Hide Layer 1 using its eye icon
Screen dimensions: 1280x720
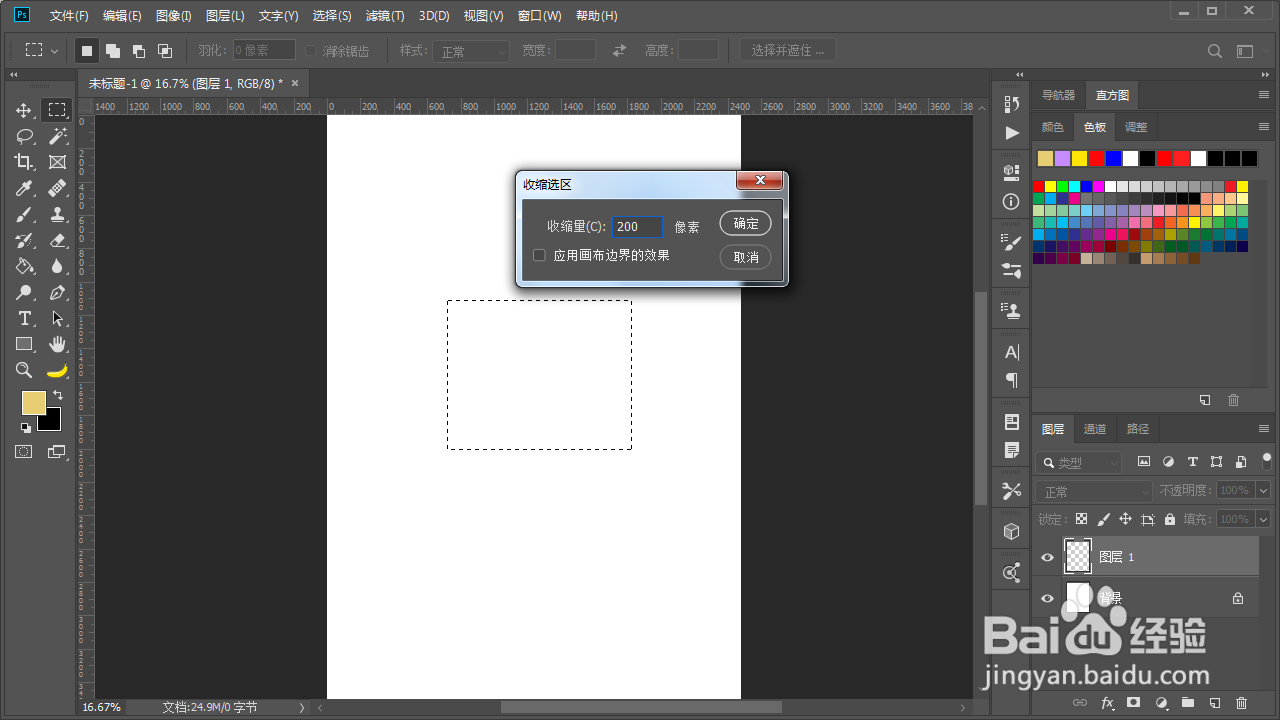tap(1047, 557)
